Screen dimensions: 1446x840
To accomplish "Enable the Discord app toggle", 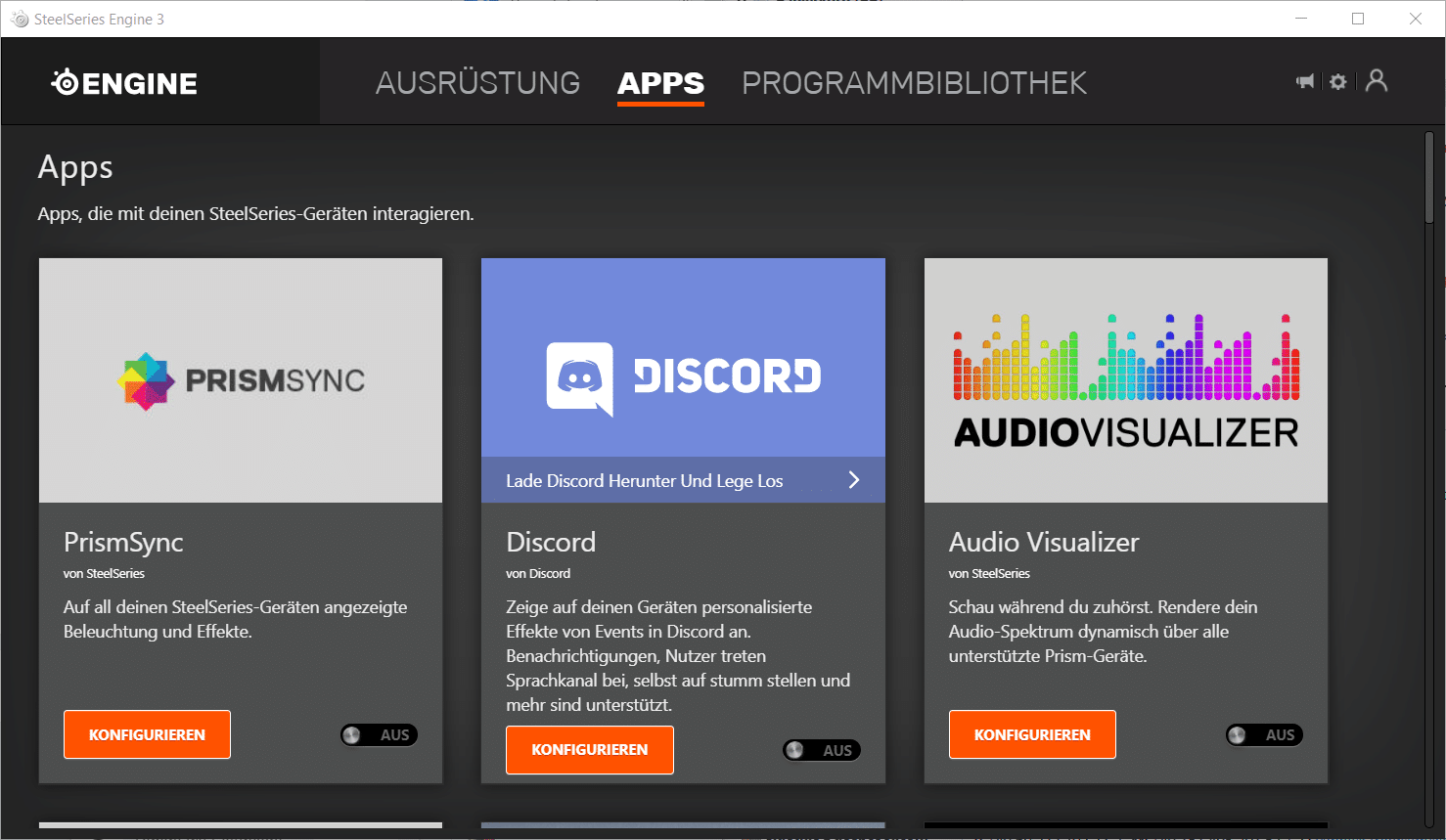I will click(822, 750).
